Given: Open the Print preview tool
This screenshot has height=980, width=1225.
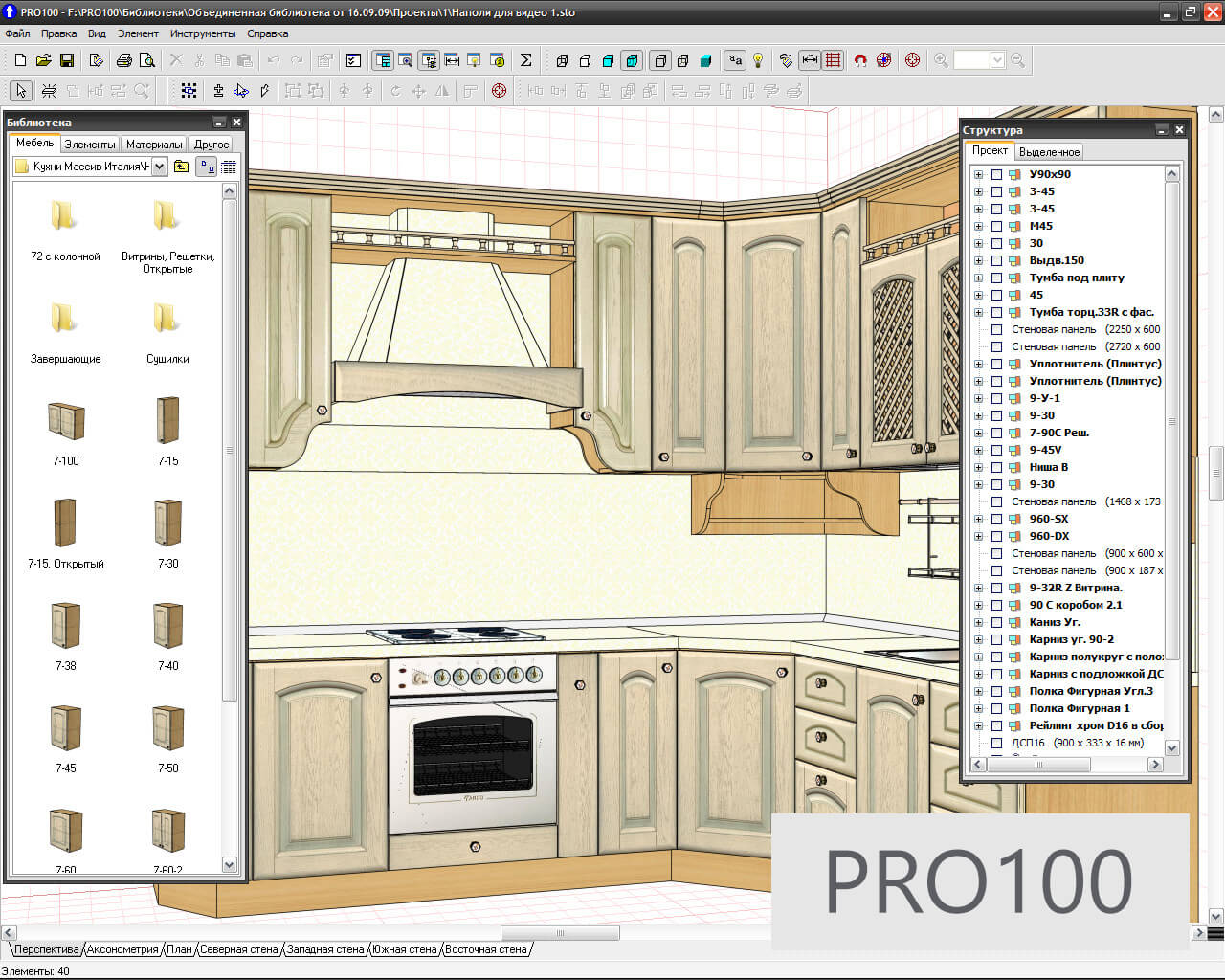Looking at the screenshot, I should (x=146, y=60).
